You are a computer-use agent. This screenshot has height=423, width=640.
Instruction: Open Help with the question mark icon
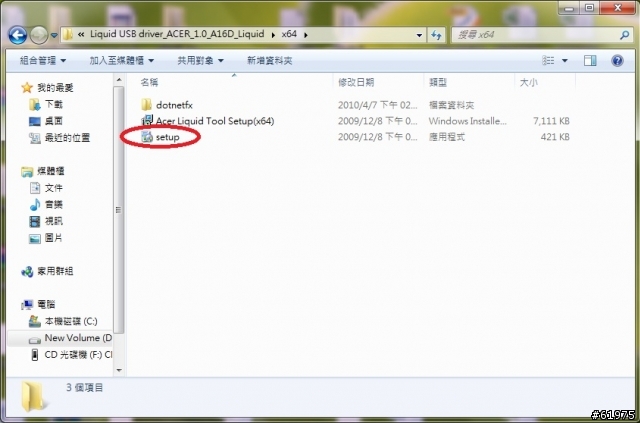[x=617, y=61]
